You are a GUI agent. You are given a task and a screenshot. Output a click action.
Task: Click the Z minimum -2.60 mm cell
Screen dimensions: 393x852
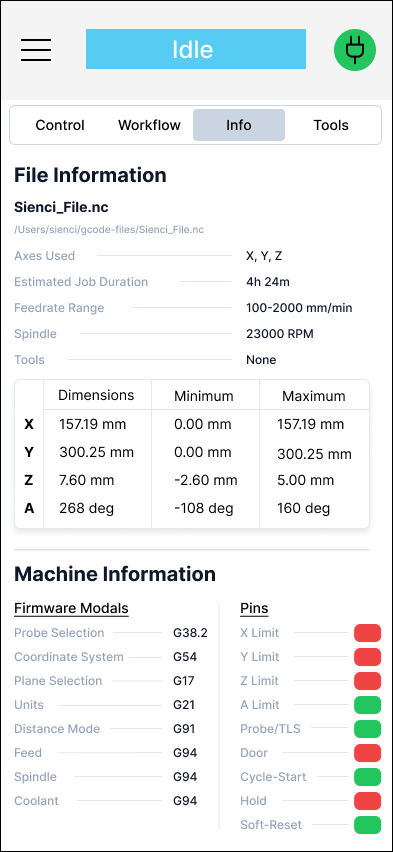point(206,480)
